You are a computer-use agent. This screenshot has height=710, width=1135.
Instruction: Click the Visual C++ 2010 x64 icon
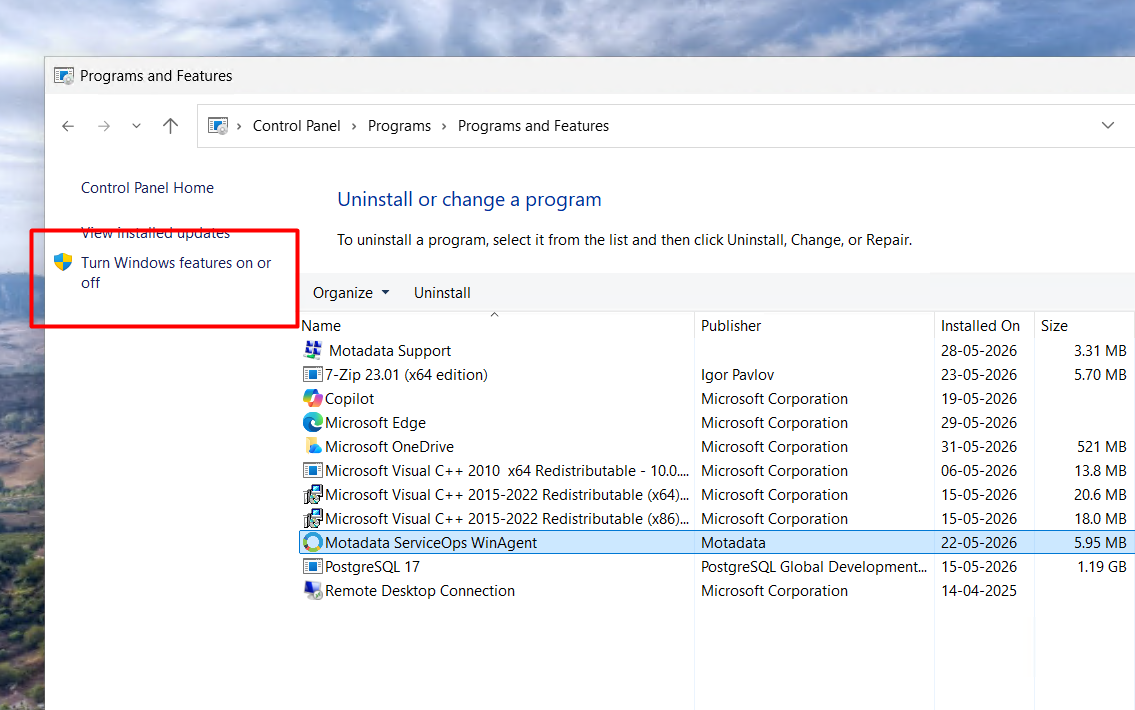[313, 470]
